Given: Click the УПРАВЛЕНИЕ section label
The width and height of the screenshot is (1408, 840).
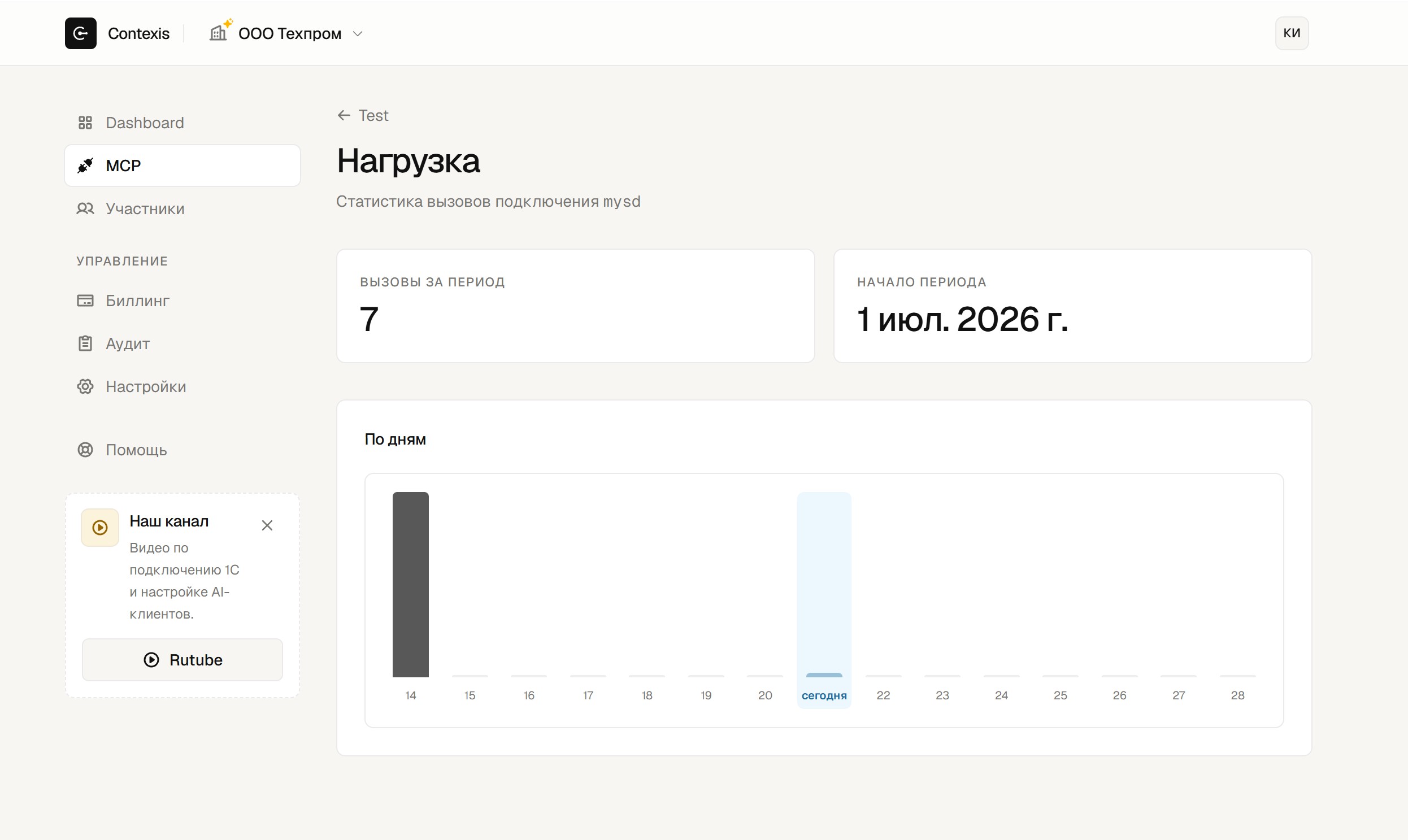Looking at the screenshot, I should (x=122, y=261).
